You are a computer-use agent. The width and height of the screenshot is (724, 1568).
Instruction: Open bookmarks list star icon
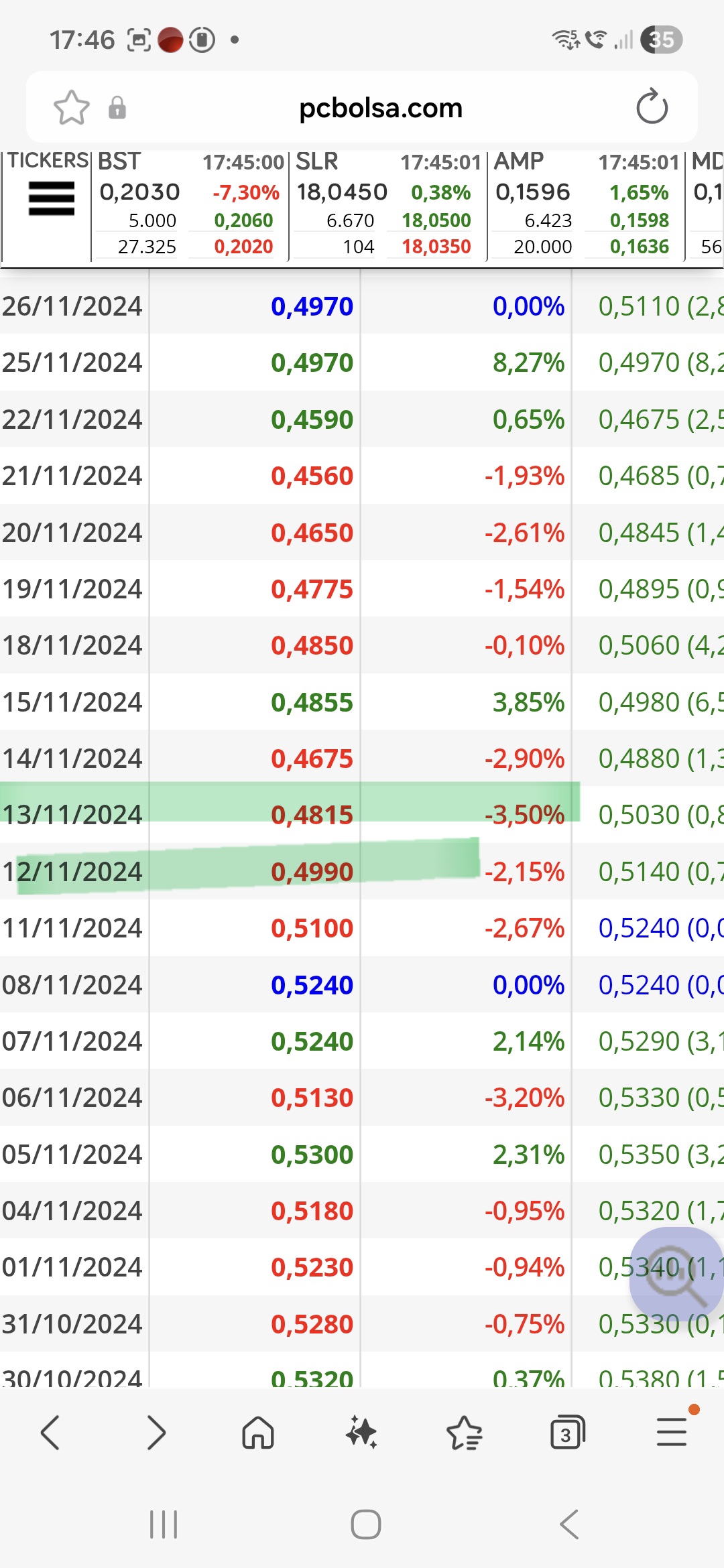pyautogui.click(x=464, y=1433)
